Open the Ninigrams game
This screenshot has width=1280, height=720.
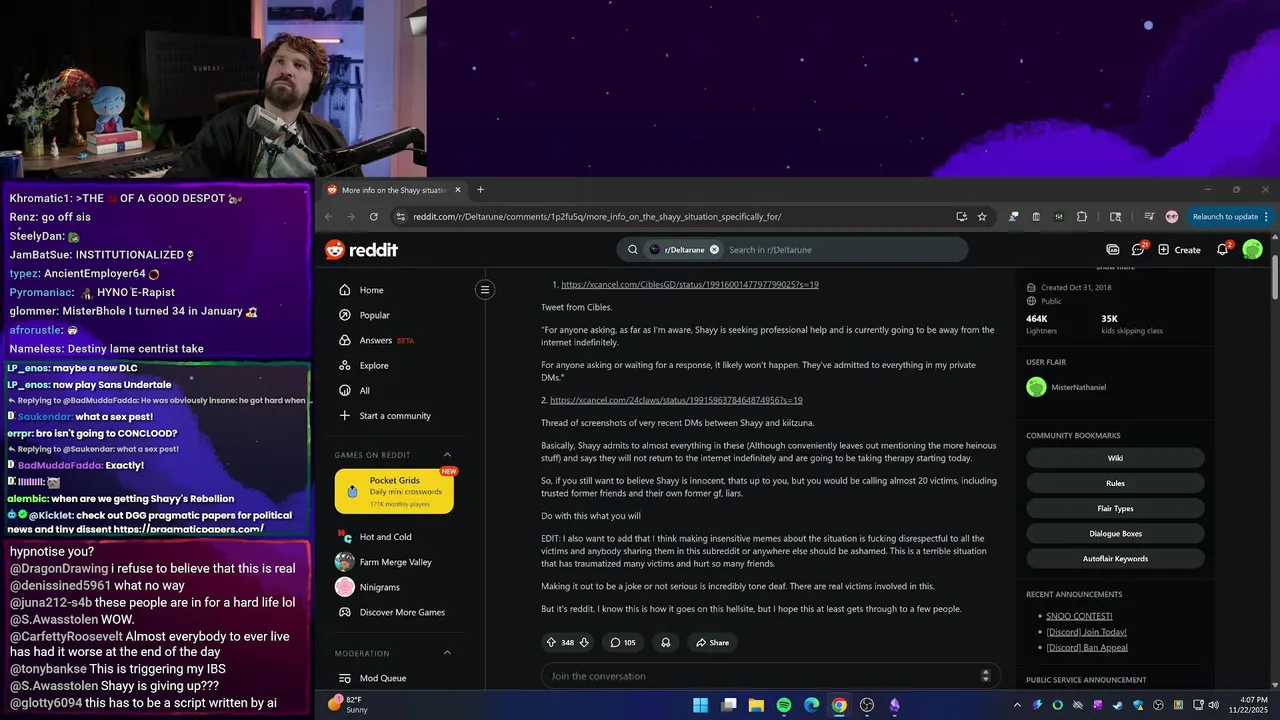(380, 587)
